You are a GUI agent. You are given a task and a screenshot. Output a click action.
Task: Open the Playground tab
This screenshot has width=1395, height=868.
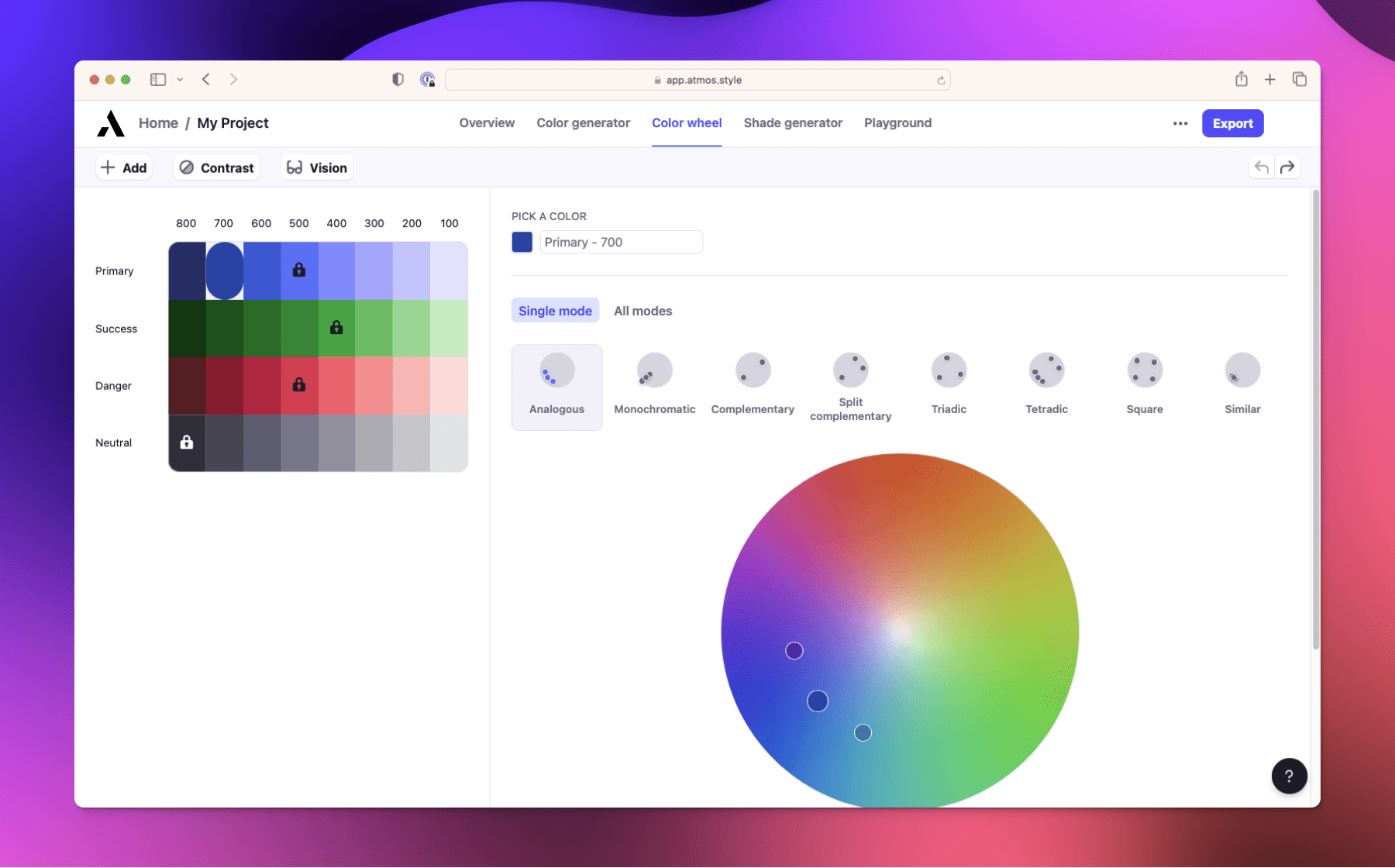pyautogui.click(x=897, y=122)
